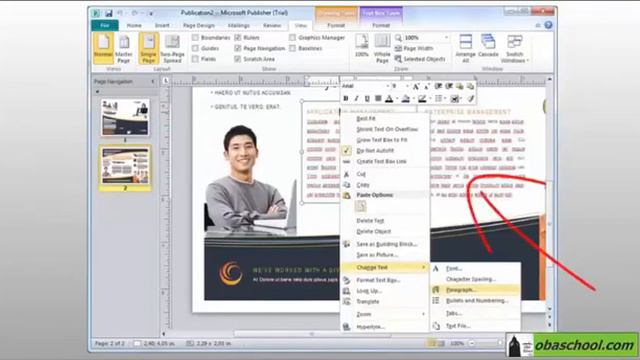Enable the Fields checkbox

tap(196, 59)
